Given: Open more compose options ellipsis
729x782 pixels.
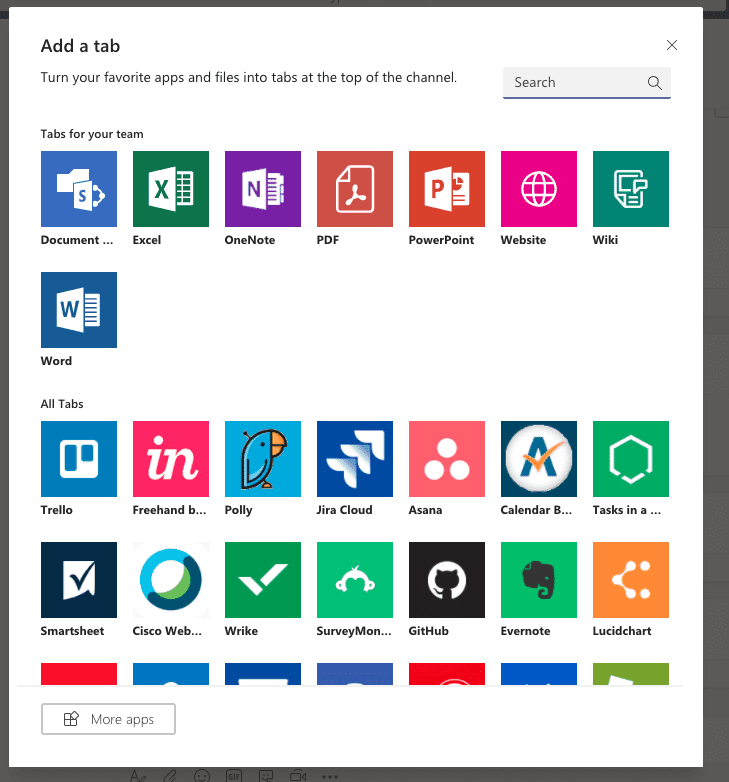Looking at the screenshot, I should pos(330,777).
